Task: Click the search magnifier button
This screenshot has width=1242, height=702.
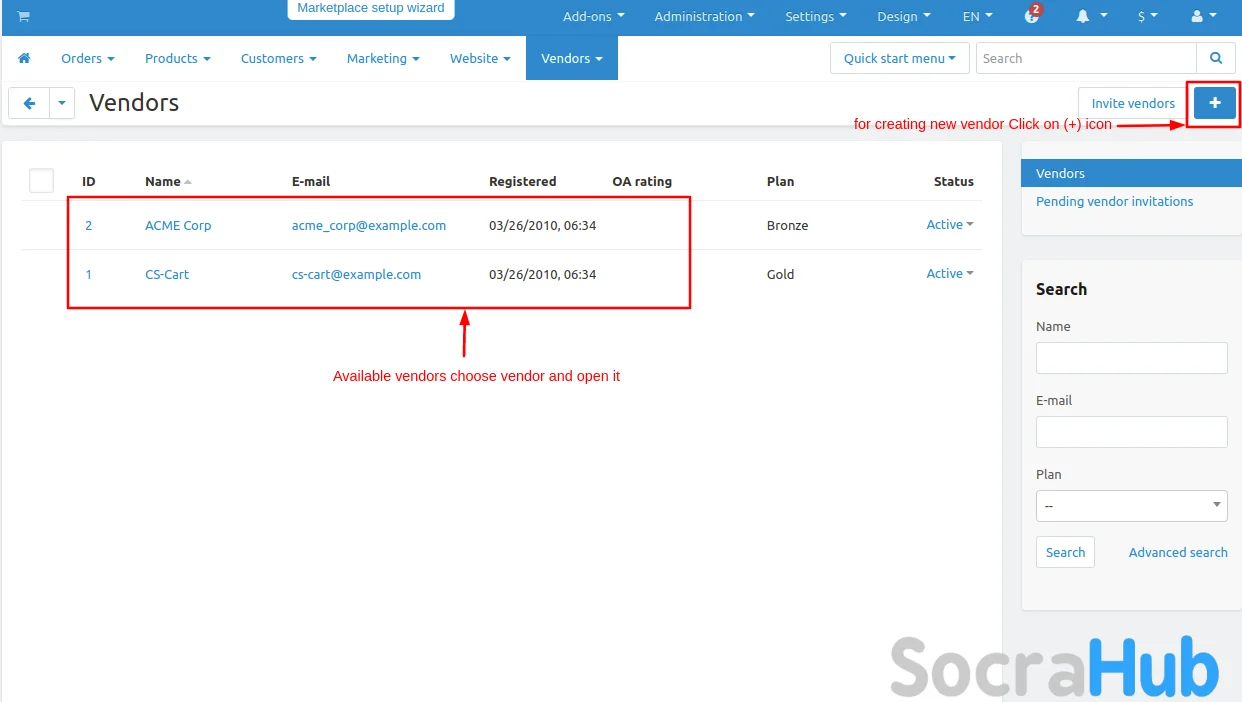Action: coord(1216,59)
